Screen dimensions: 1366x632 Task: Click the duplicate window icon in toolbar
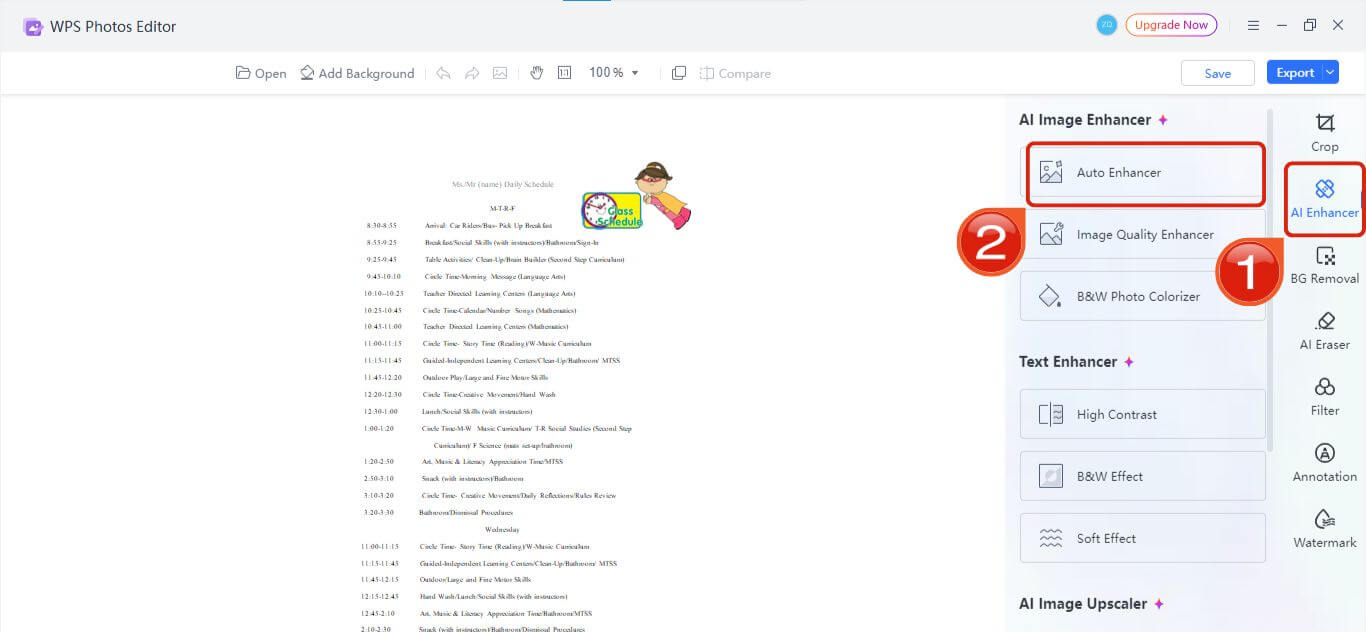[x=679, y=73]
